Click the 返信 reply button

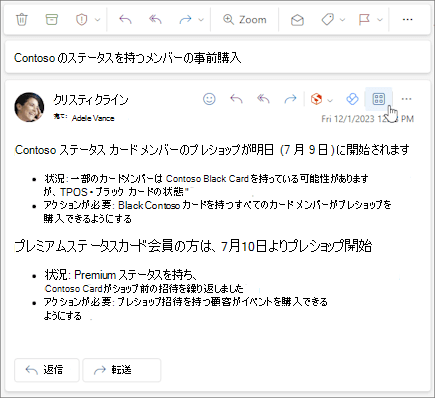47,370
